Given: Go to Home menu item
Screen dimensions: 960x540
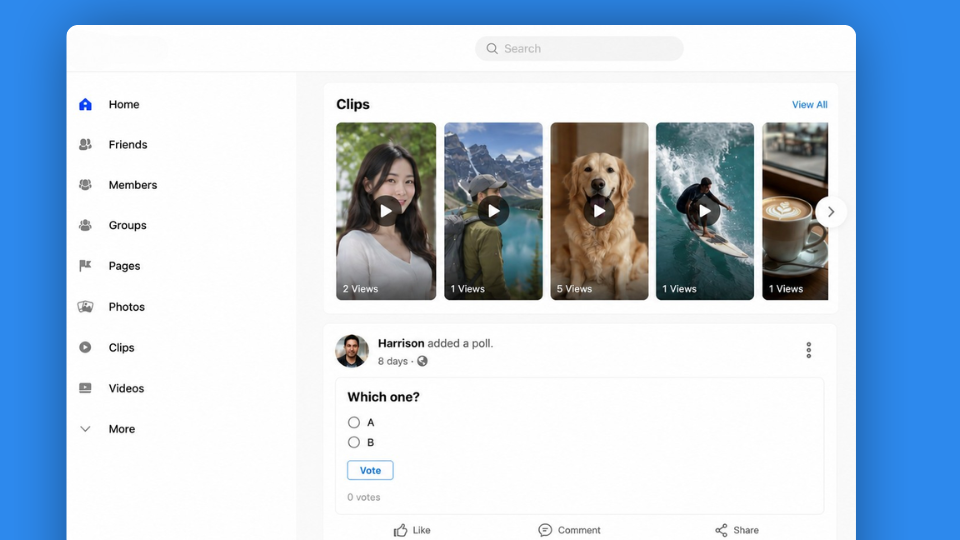Looking at the screenshot, I should click(x=124, y=105).
